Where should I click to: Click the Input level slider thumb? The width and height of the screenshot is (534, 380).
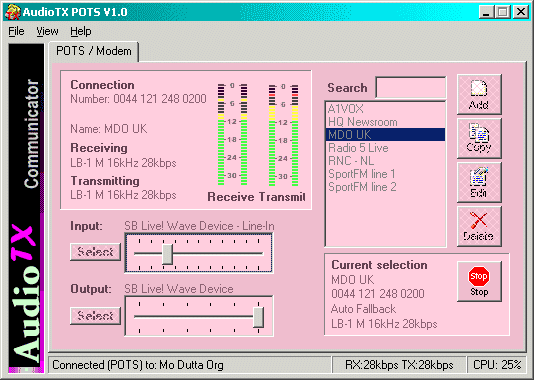167,254
